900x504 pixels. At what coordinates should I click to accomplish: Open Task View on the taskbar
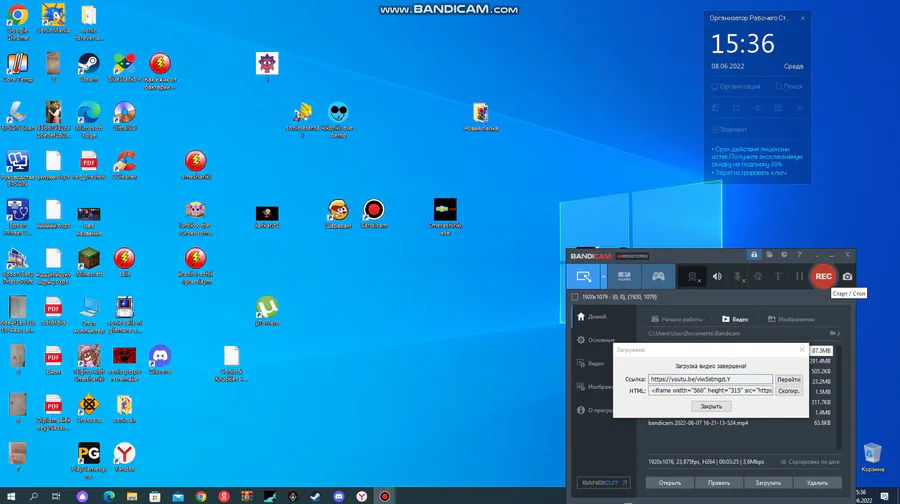[56, 496]
